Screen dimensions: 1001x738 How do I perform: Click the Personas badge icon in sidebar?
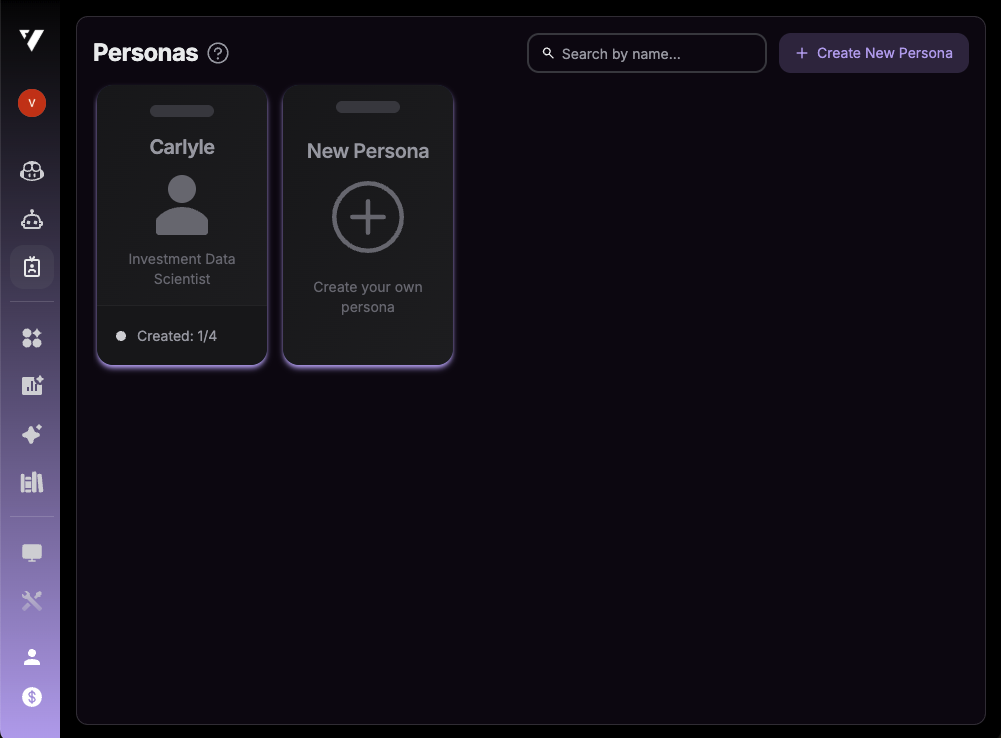coord(31,267)
